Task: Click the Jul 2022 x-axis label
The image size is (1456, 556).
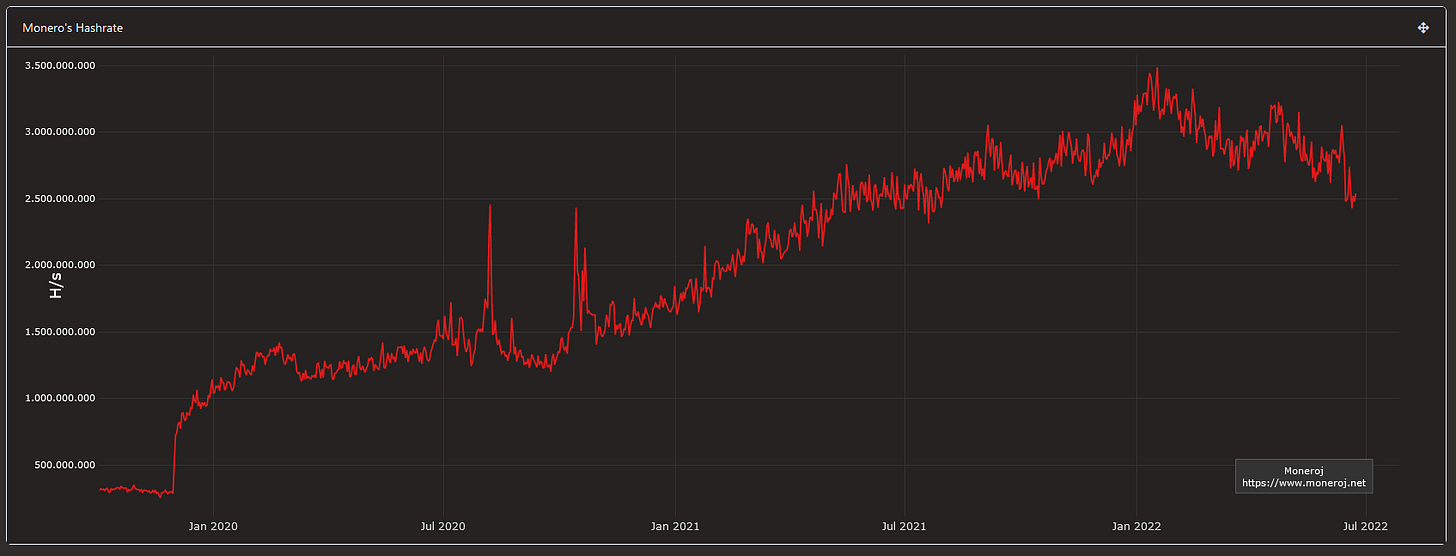Action: (x=1365, y=525)
